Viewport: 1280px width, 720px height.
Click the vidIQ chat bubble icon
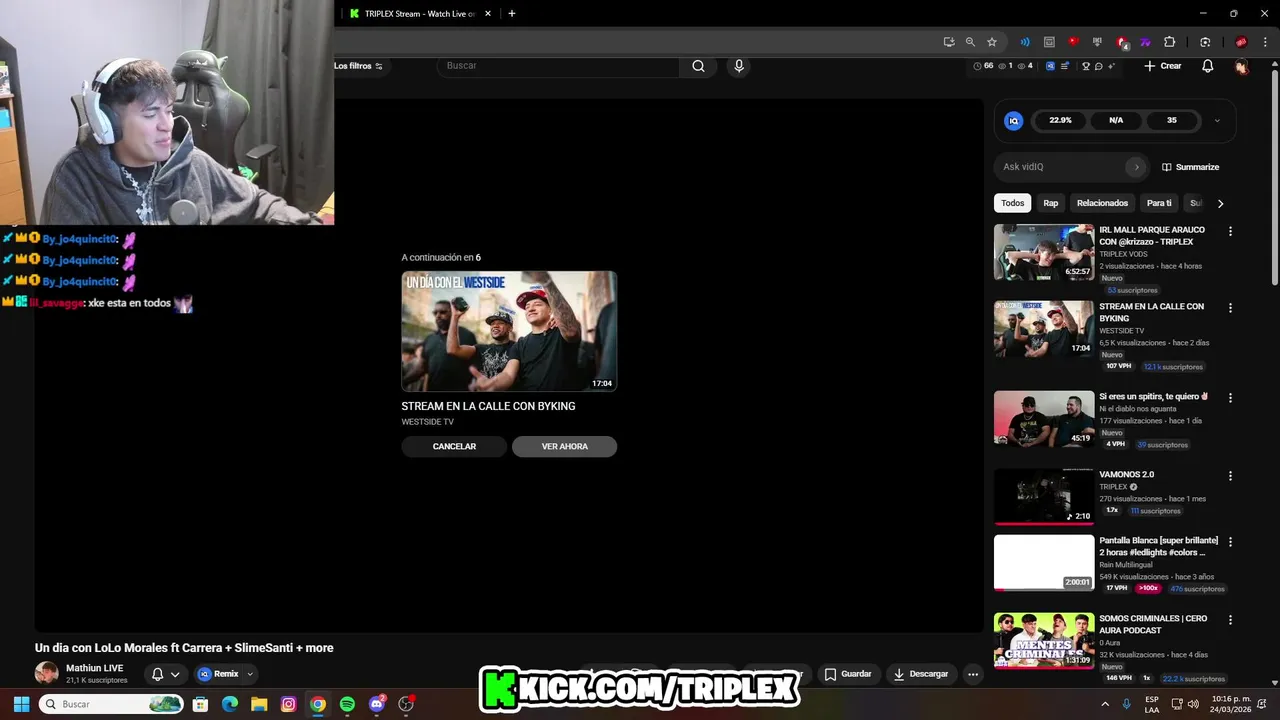tap(1098, 66)
